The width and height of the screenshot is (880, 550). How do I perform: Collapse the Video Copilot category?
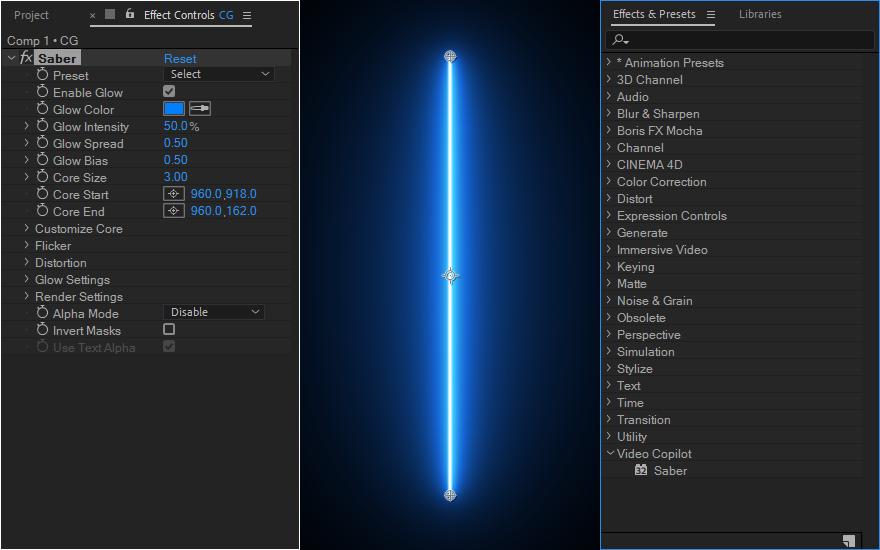(x=609, y=453)
